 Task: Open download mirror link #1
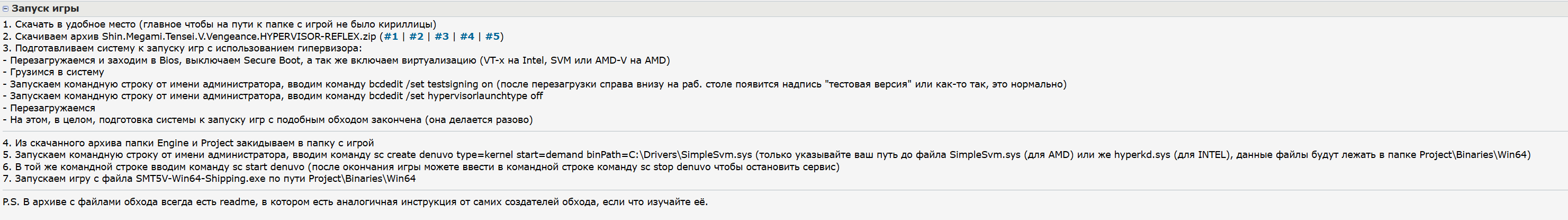tap(391, 37)
